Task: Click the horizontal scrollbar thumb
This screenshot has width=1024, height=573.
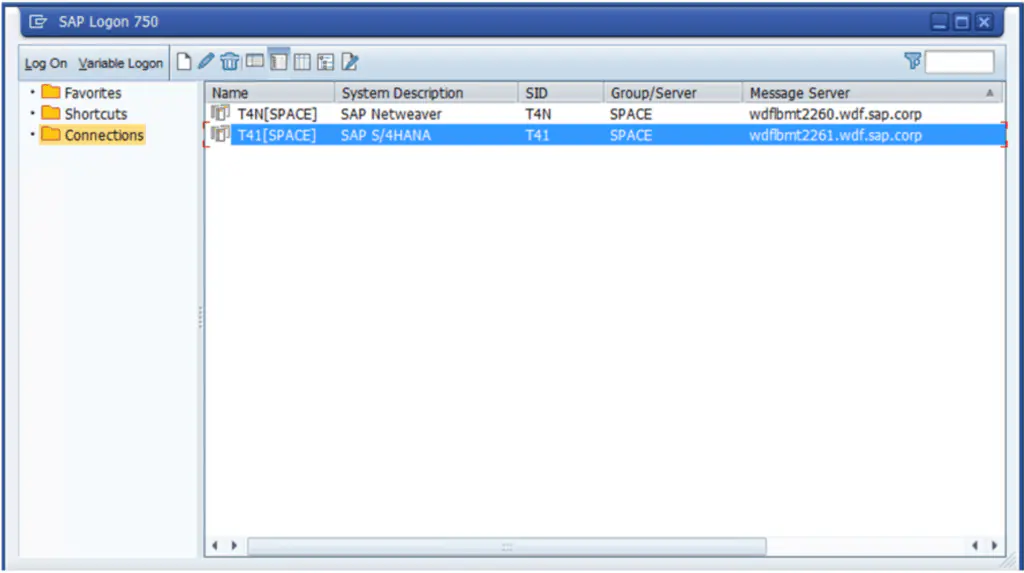Action: click(507, 546)
